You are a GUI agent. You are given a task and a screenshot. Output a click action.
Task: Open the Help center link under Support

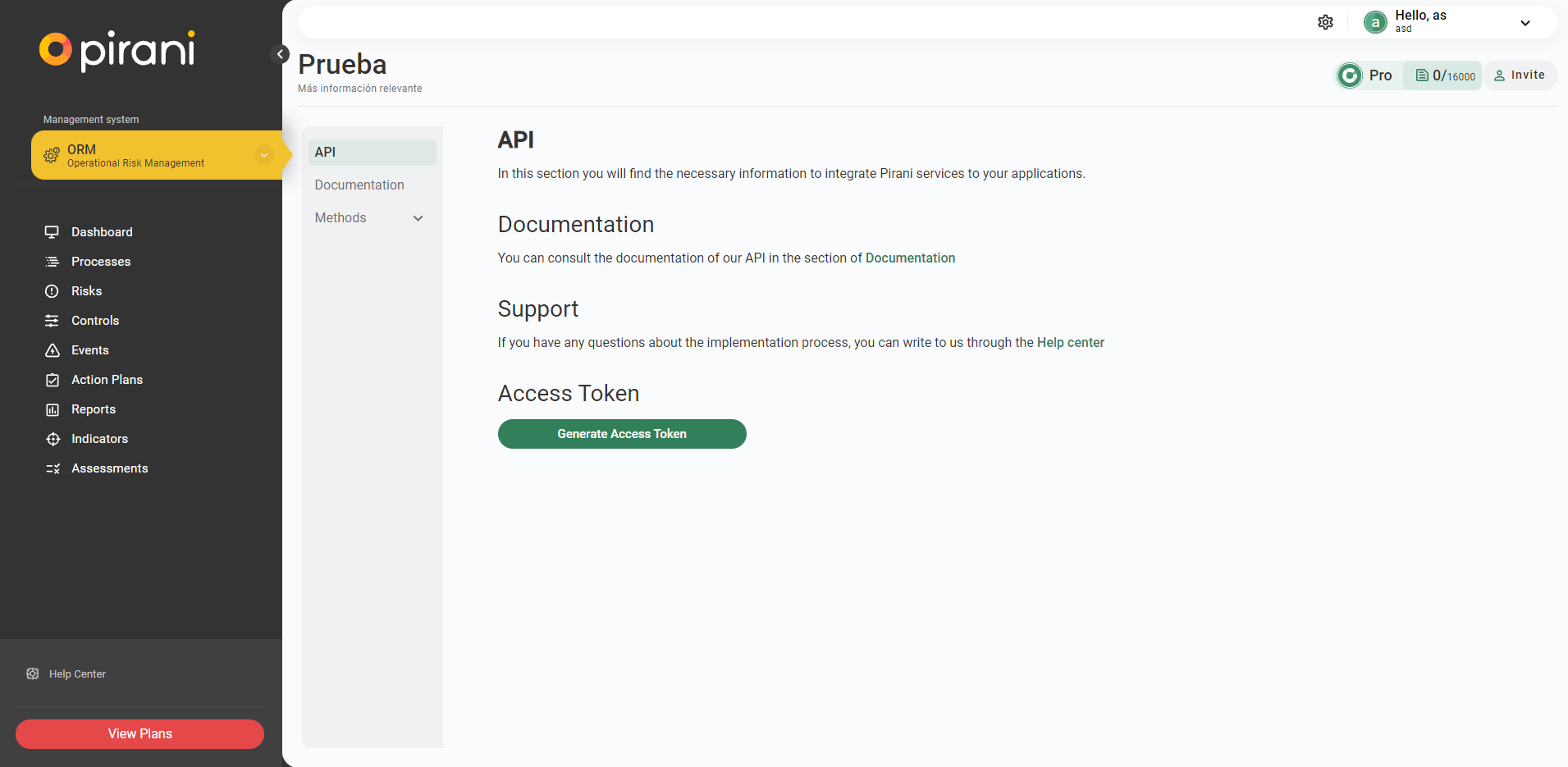click(x=1070, y=342)
